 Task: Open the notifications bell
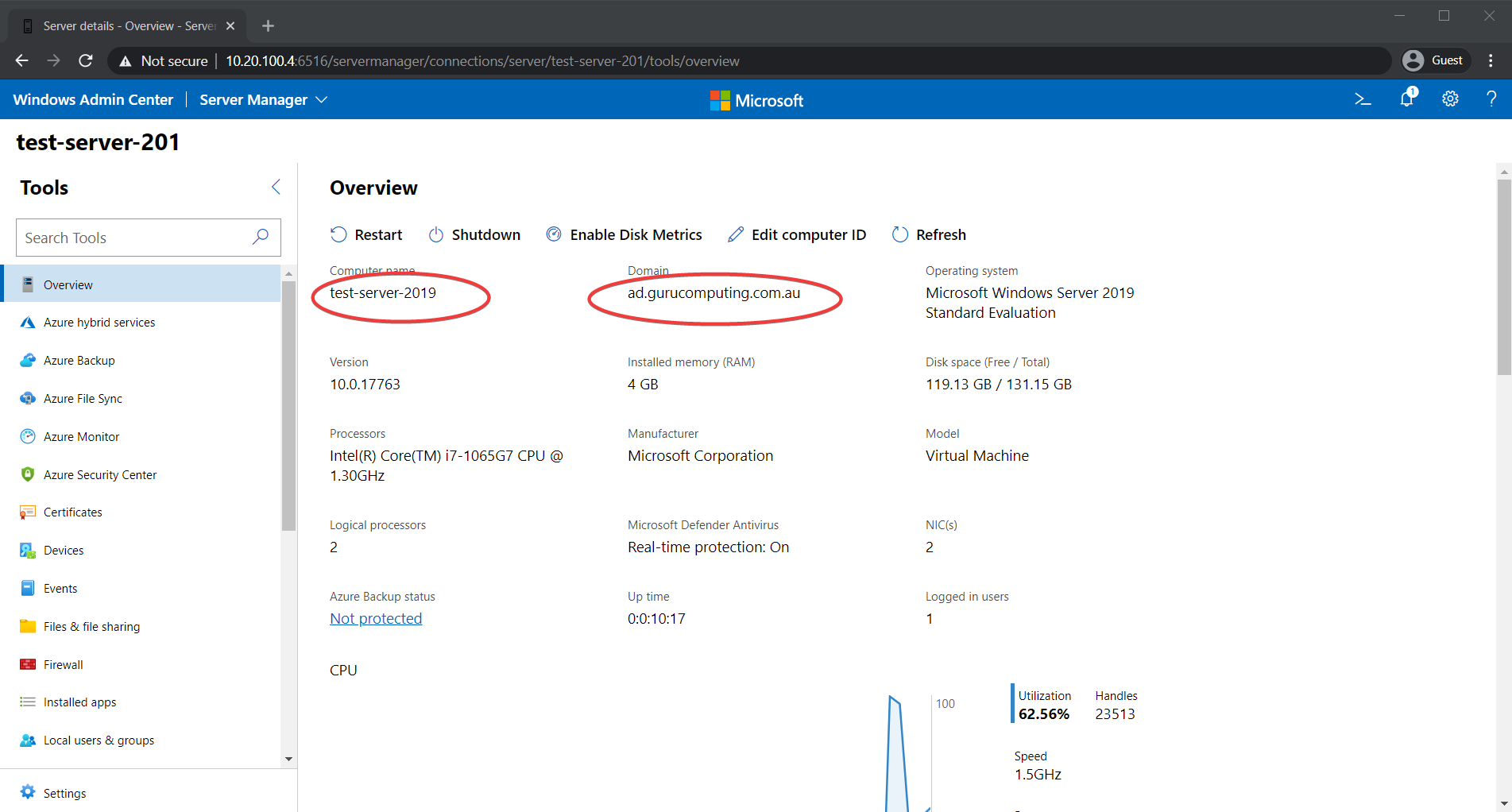(1407, 98)
